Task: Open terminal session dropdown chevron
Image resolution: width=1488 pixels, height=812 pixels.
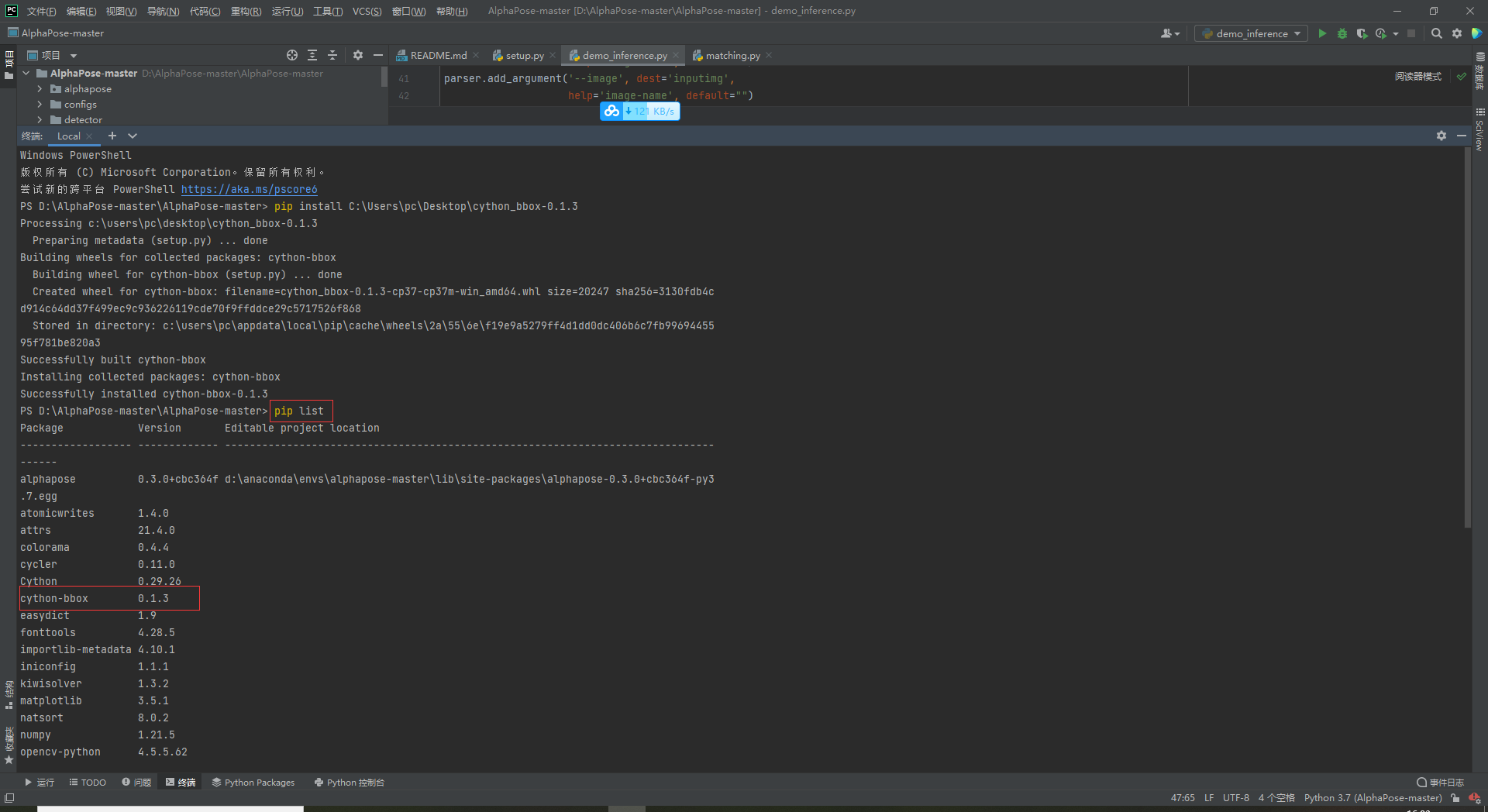Action: 133,136
